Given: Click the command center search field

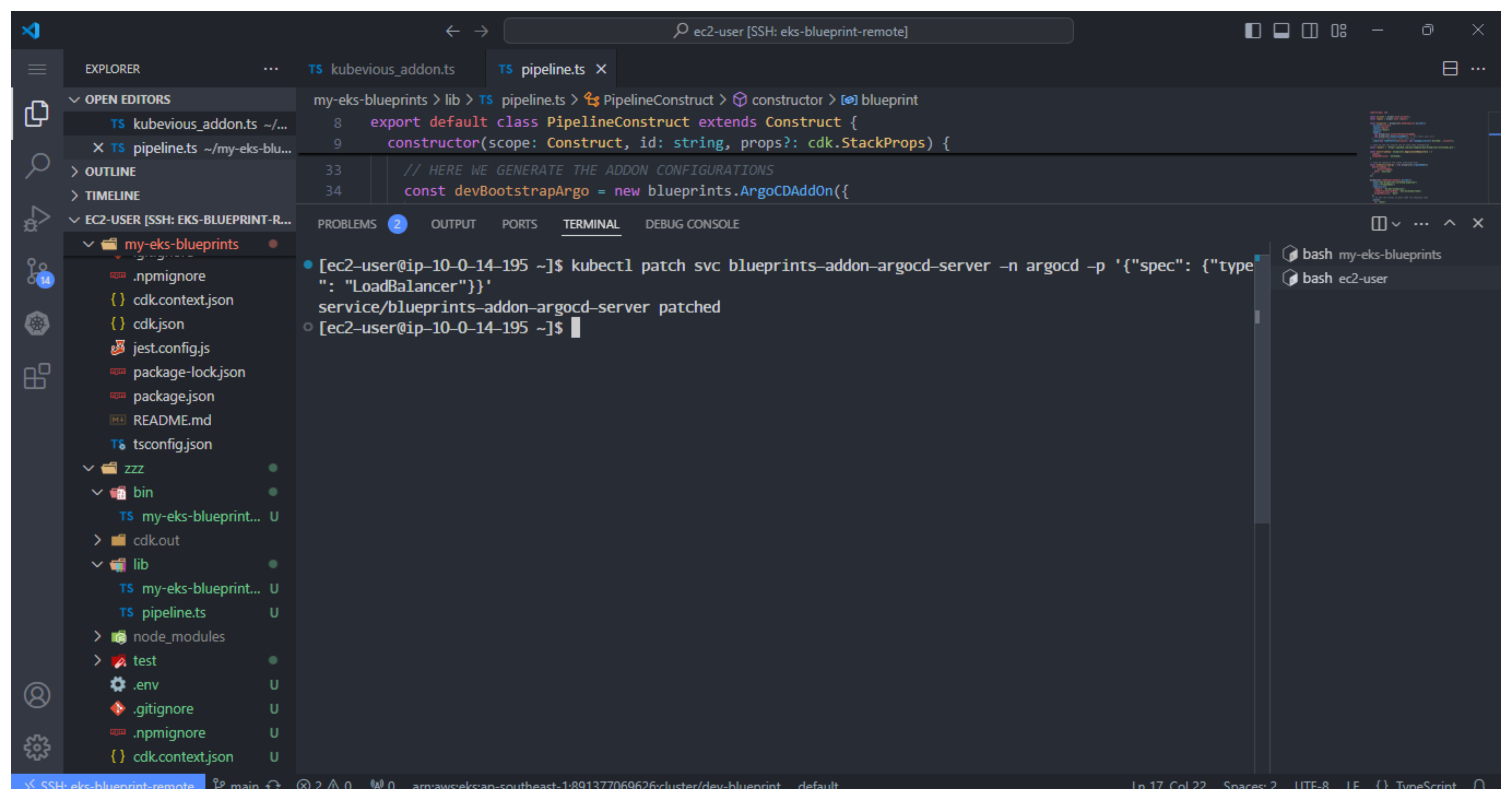Looking at the screenshot, I should (x=788, y=31).
